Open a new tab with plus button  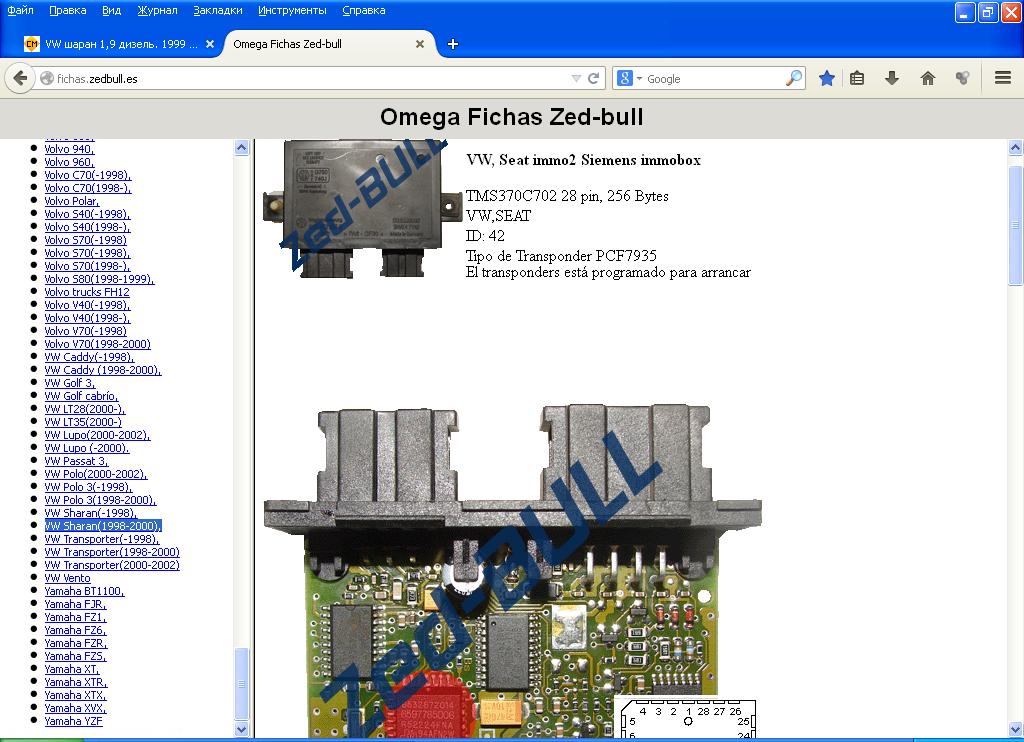(x=453, y=44)
